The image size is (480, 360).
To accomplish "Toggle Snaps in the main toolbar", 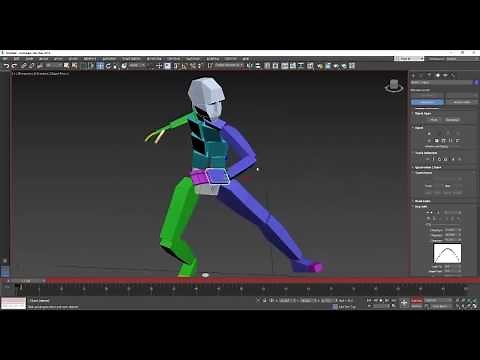I will (x=176, y=66).
